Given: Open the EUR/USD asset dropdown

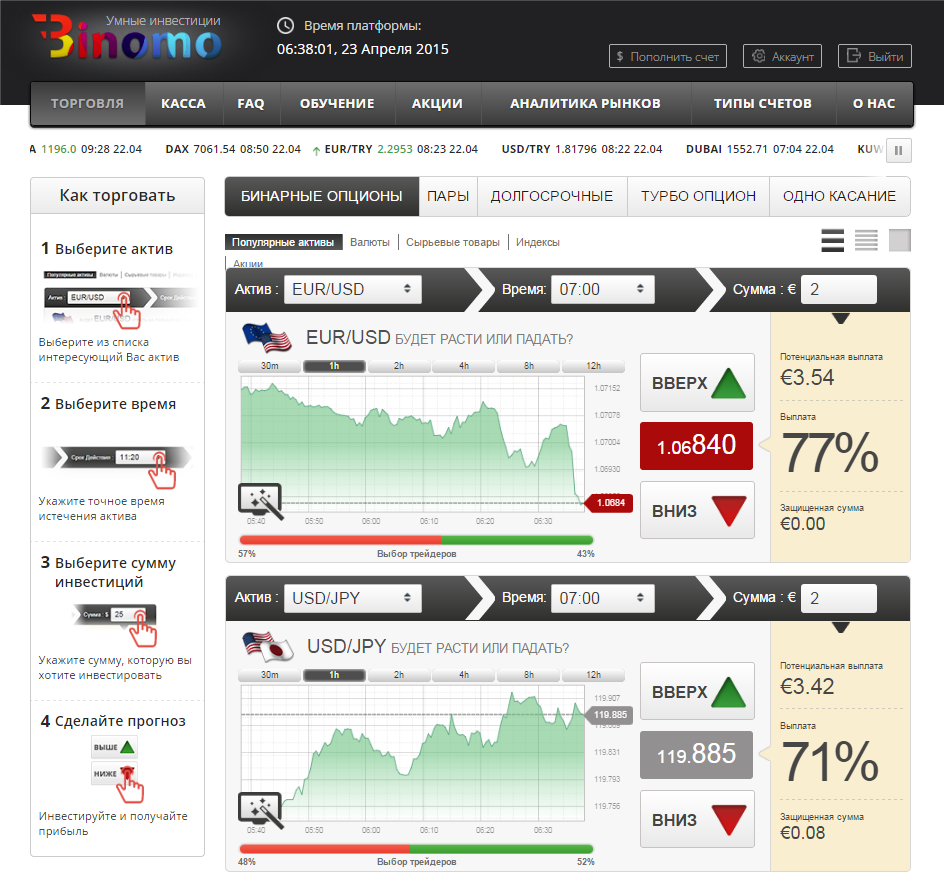Looking at the screenshot, I should [352, 290].
